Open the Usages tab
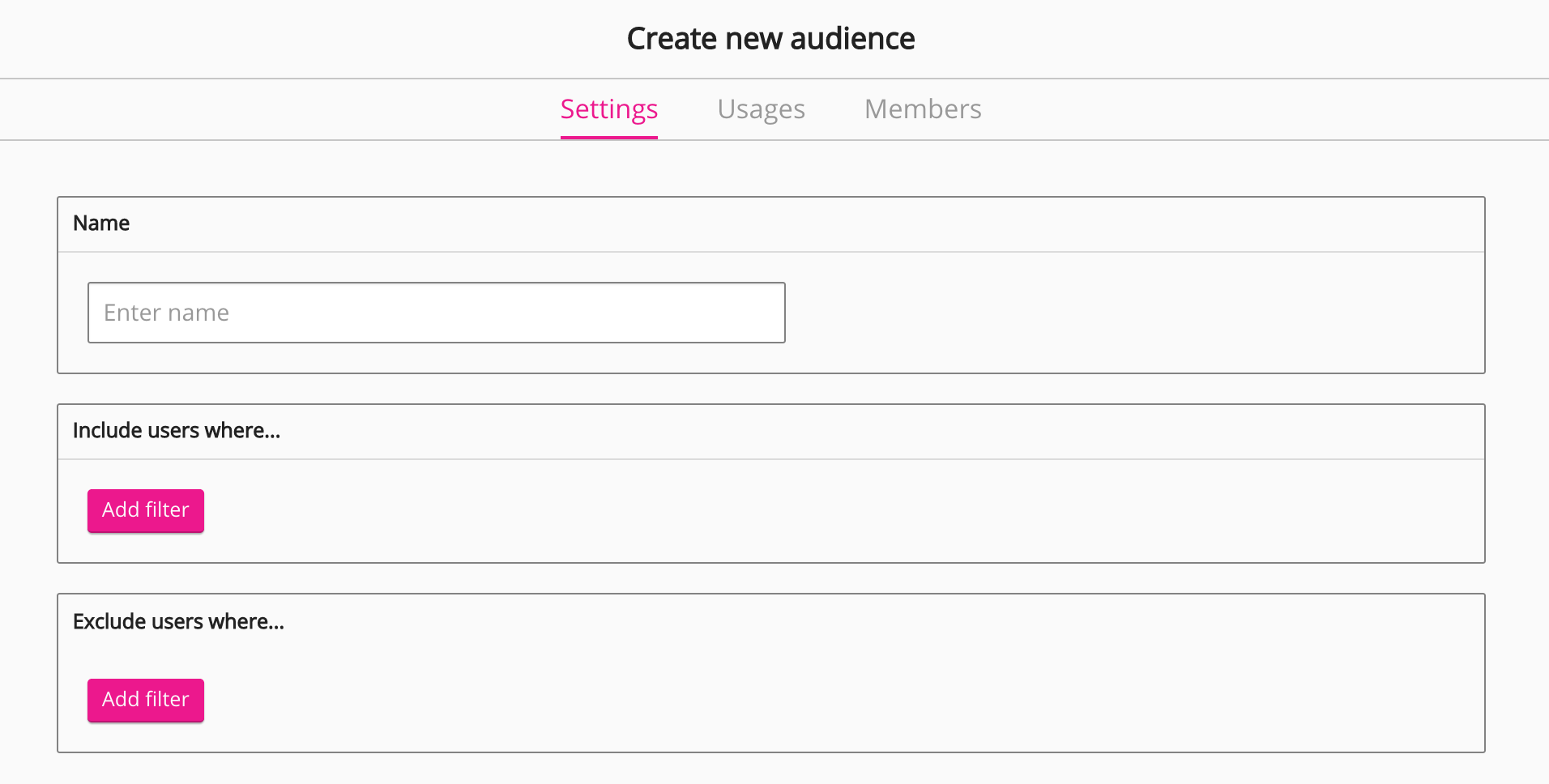Screen dimensions: 1549x784 [761, 109]
